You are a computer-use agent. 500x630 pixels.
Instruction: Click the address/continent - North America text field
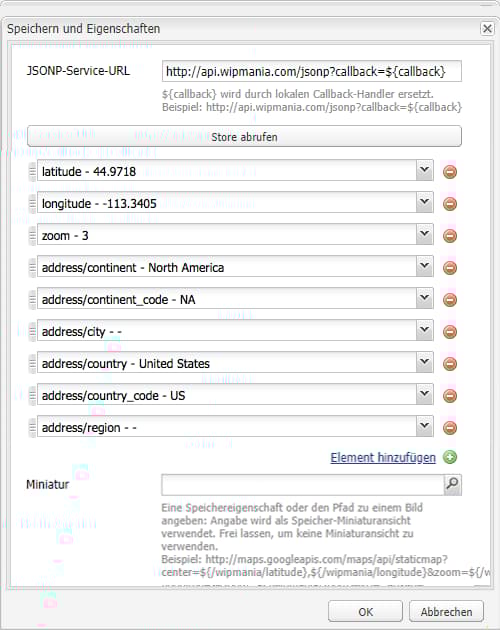[x=227, y=268]
